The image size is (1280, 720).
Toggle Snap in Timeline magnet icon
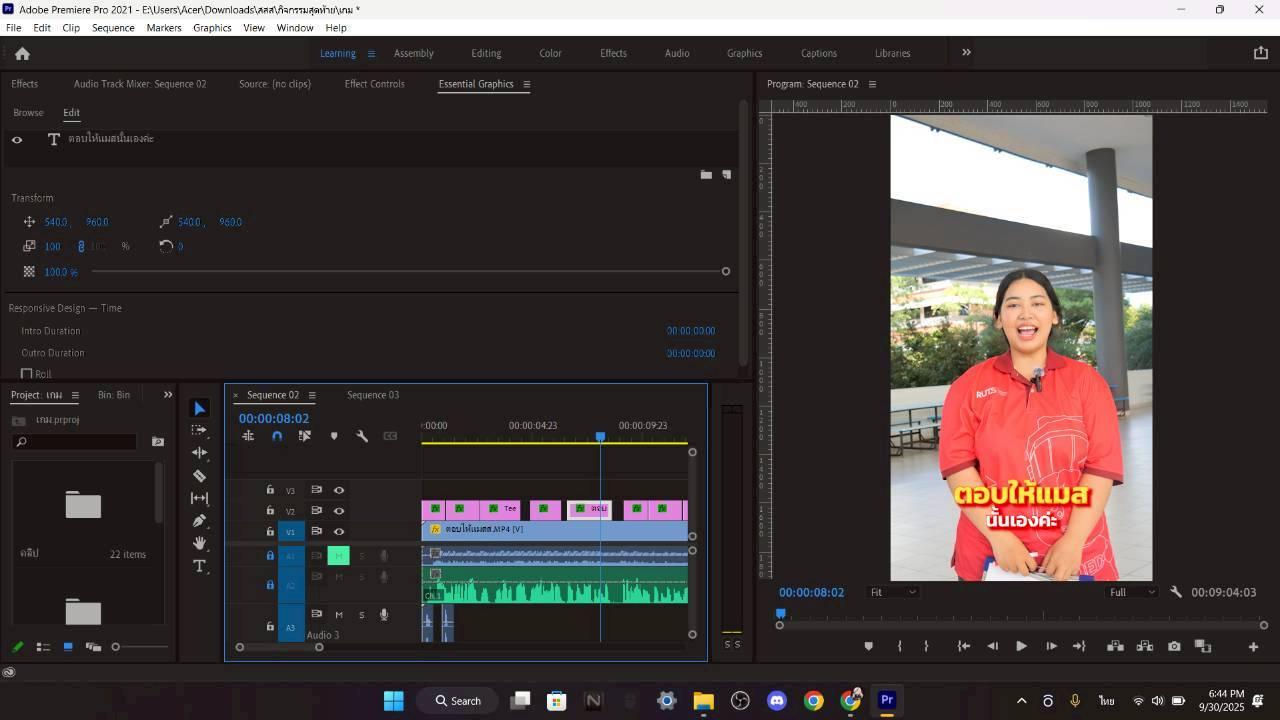pos(277,436)
